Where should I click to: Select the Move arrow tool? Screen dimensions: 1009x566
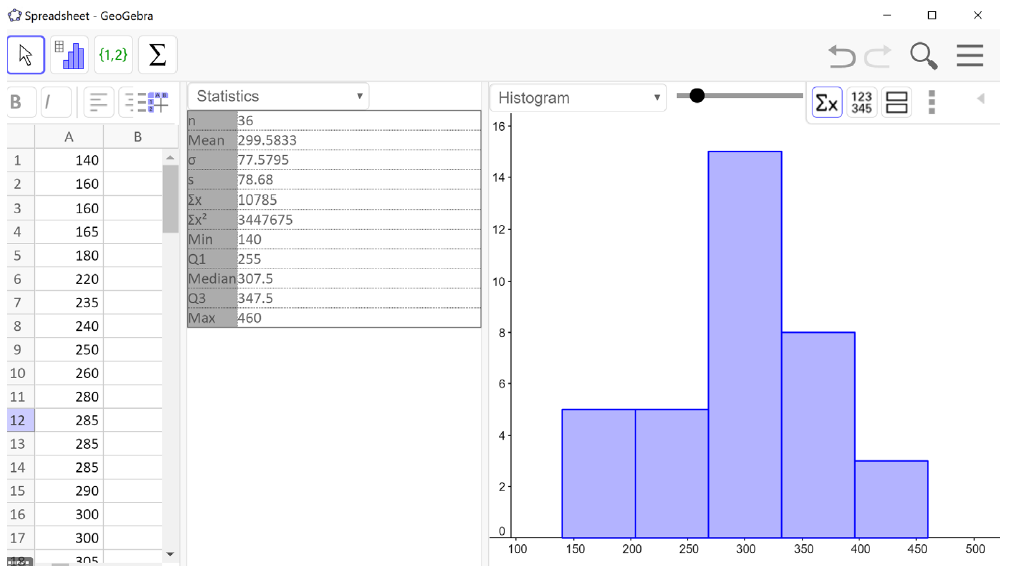click(x=26, y=55)
